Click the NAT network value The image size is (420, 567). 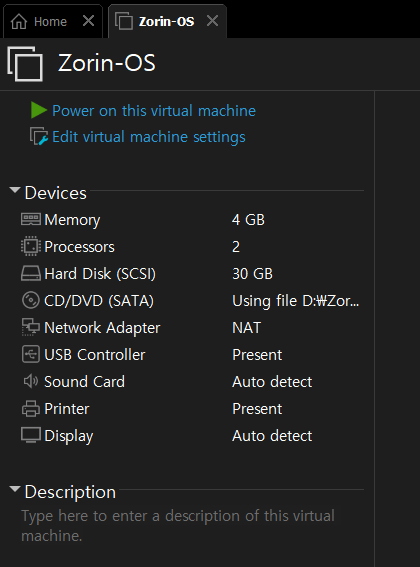tap(246, 328)
